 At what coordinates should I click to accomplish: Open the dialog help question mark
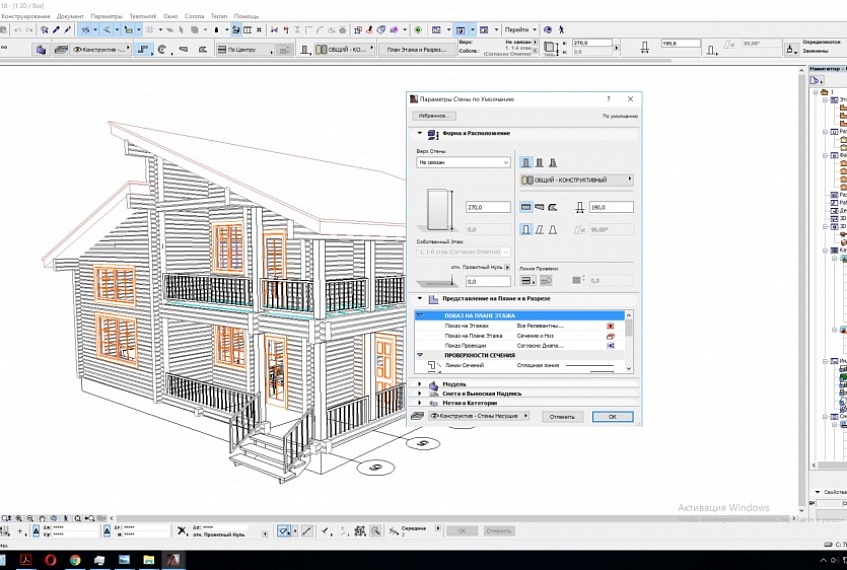[x=608, y=99]
